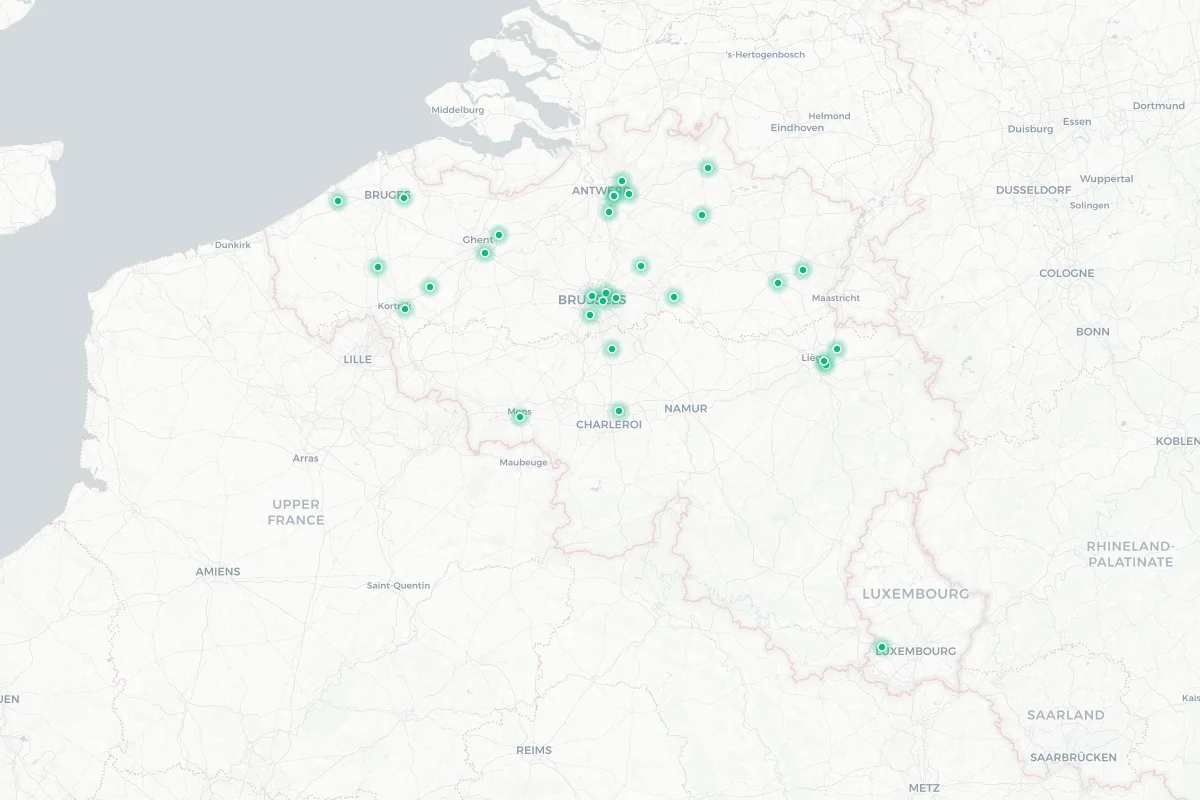
Task: Click the Maubeuge label
Action: click(524, 462)
